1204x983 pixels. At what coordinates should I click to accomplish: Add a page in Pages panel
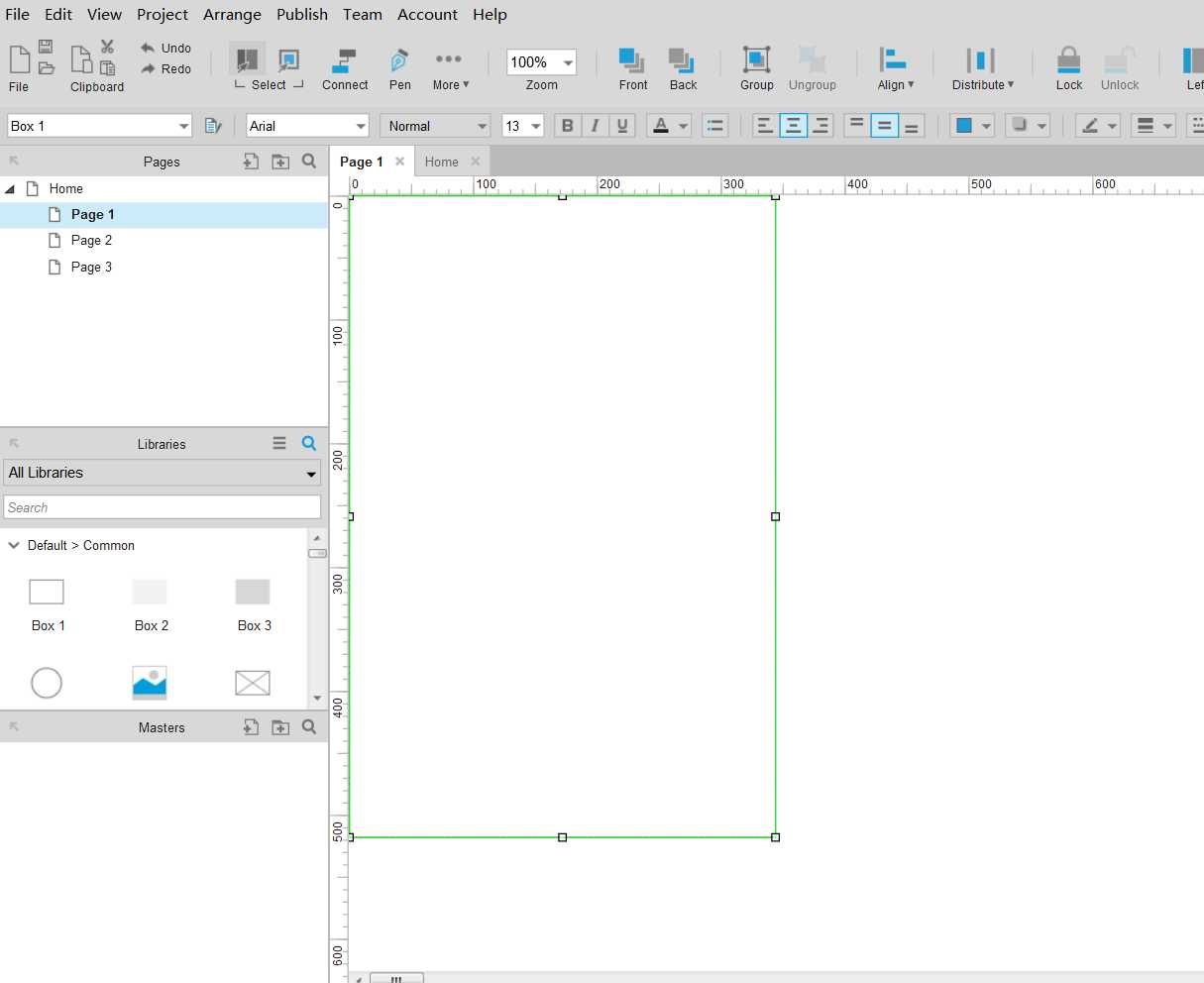coord(252,162)
